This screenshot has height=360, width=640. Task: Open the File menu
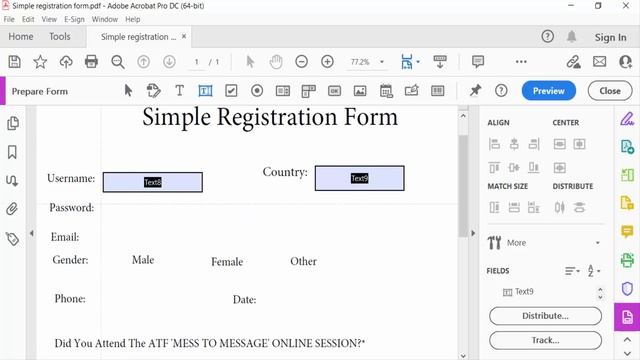tap(9, 19)
